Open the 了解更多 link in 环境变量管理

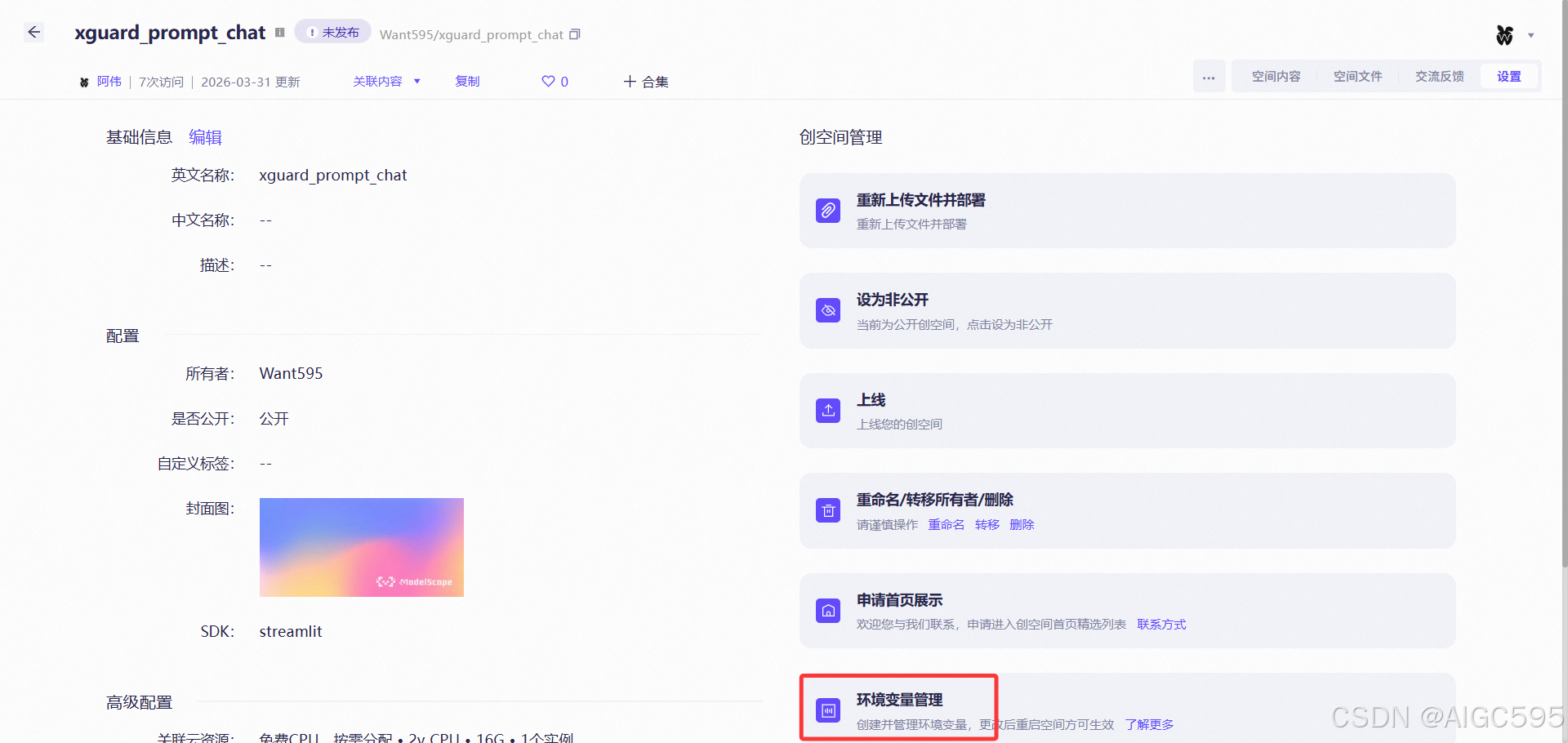(x=1148, y=723)
